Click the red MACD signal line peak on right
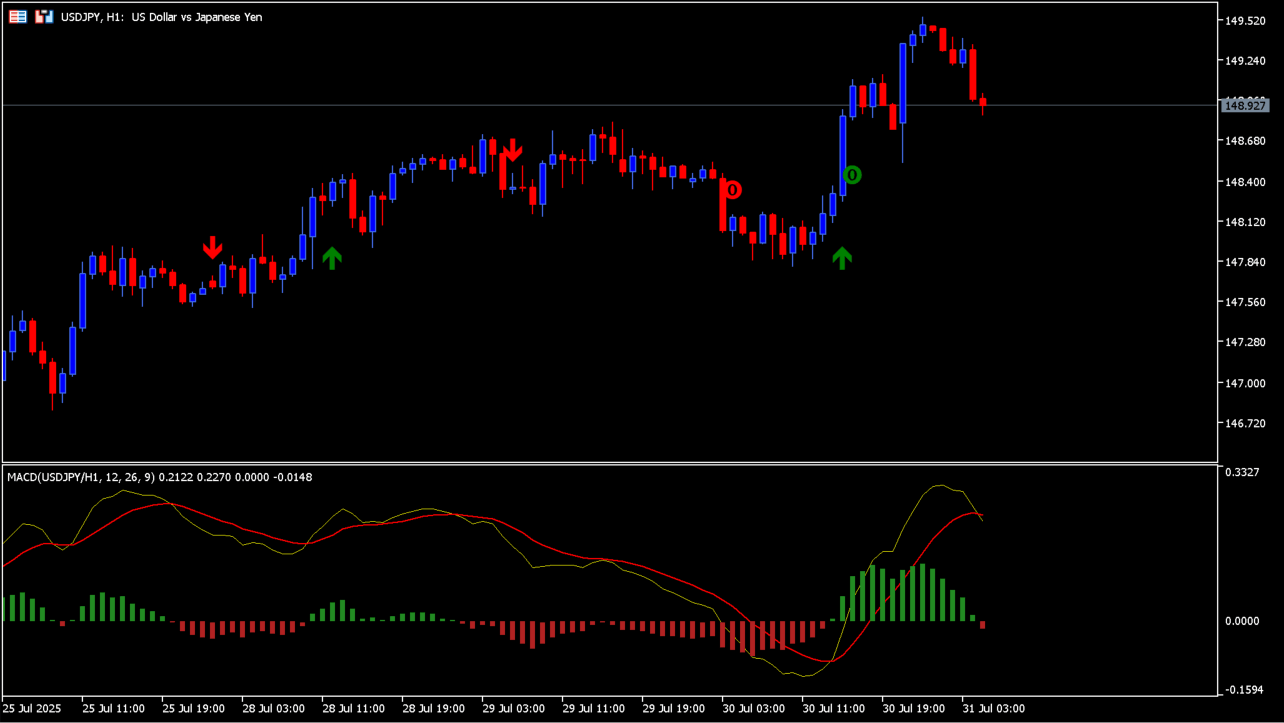This screenshot has height=723, width=1284. [x=972, y=513]
